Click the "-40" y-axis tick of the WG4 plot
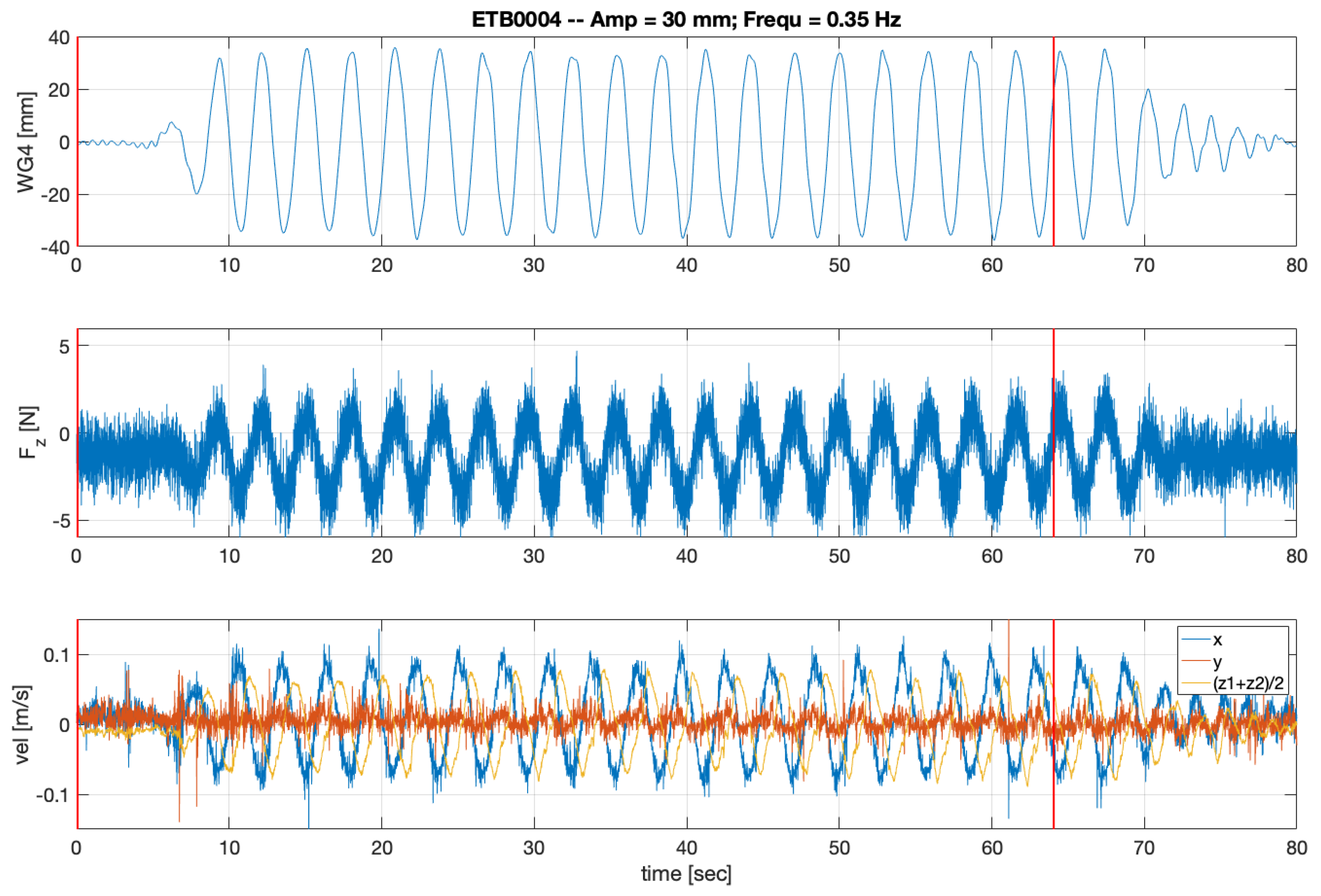Screen dimensions: 1321x896 (55, 247)
